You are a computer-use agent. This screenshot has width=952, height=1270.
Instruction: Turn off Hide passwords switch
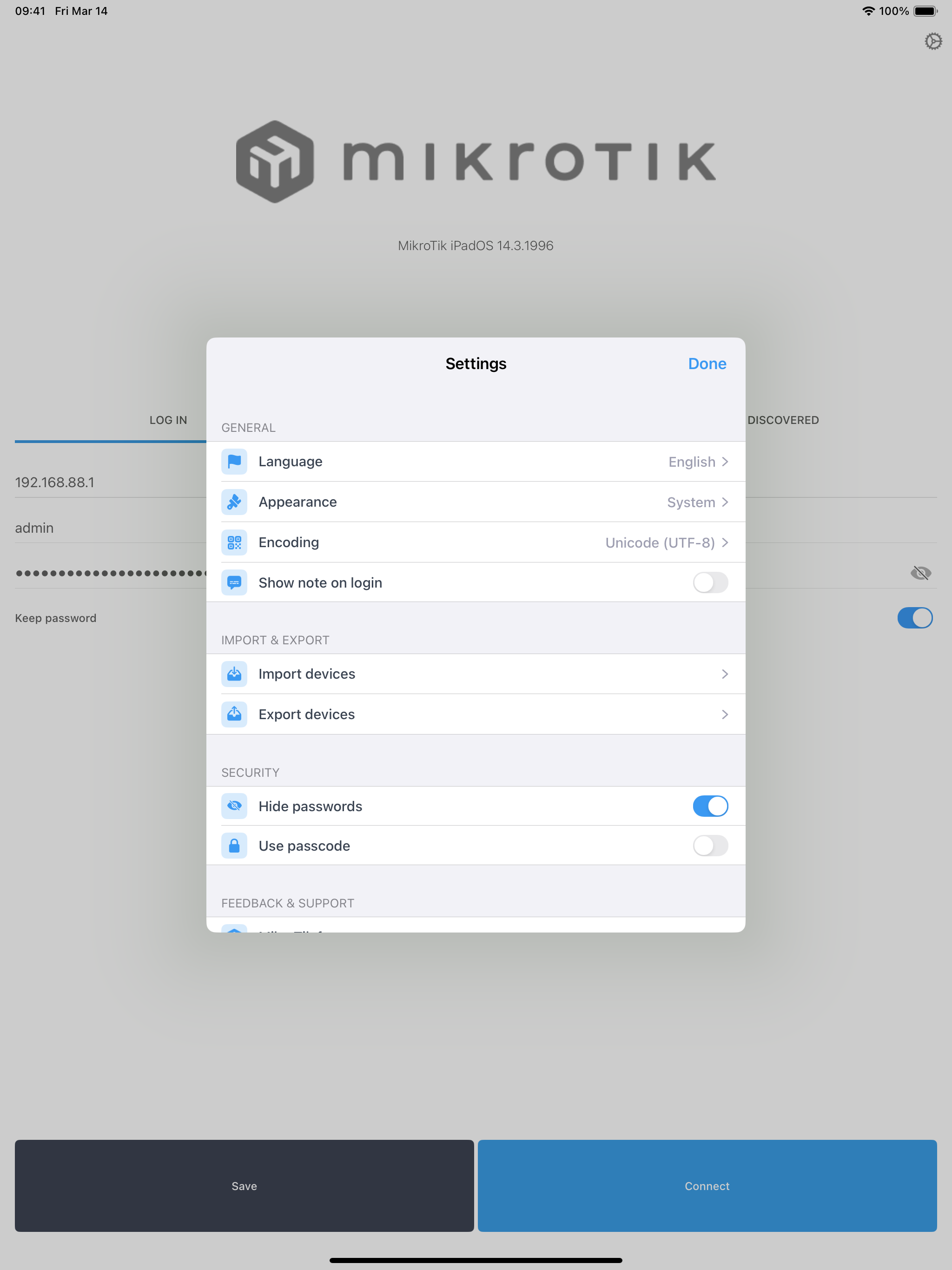coord(710,806)
